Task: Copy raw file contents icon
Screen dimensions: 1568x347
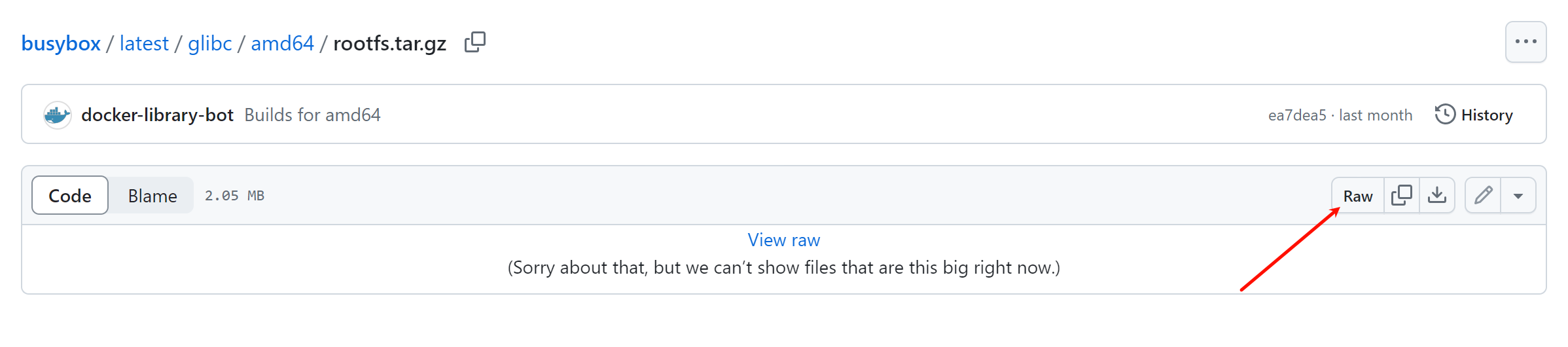Action: pos(1402,195)
